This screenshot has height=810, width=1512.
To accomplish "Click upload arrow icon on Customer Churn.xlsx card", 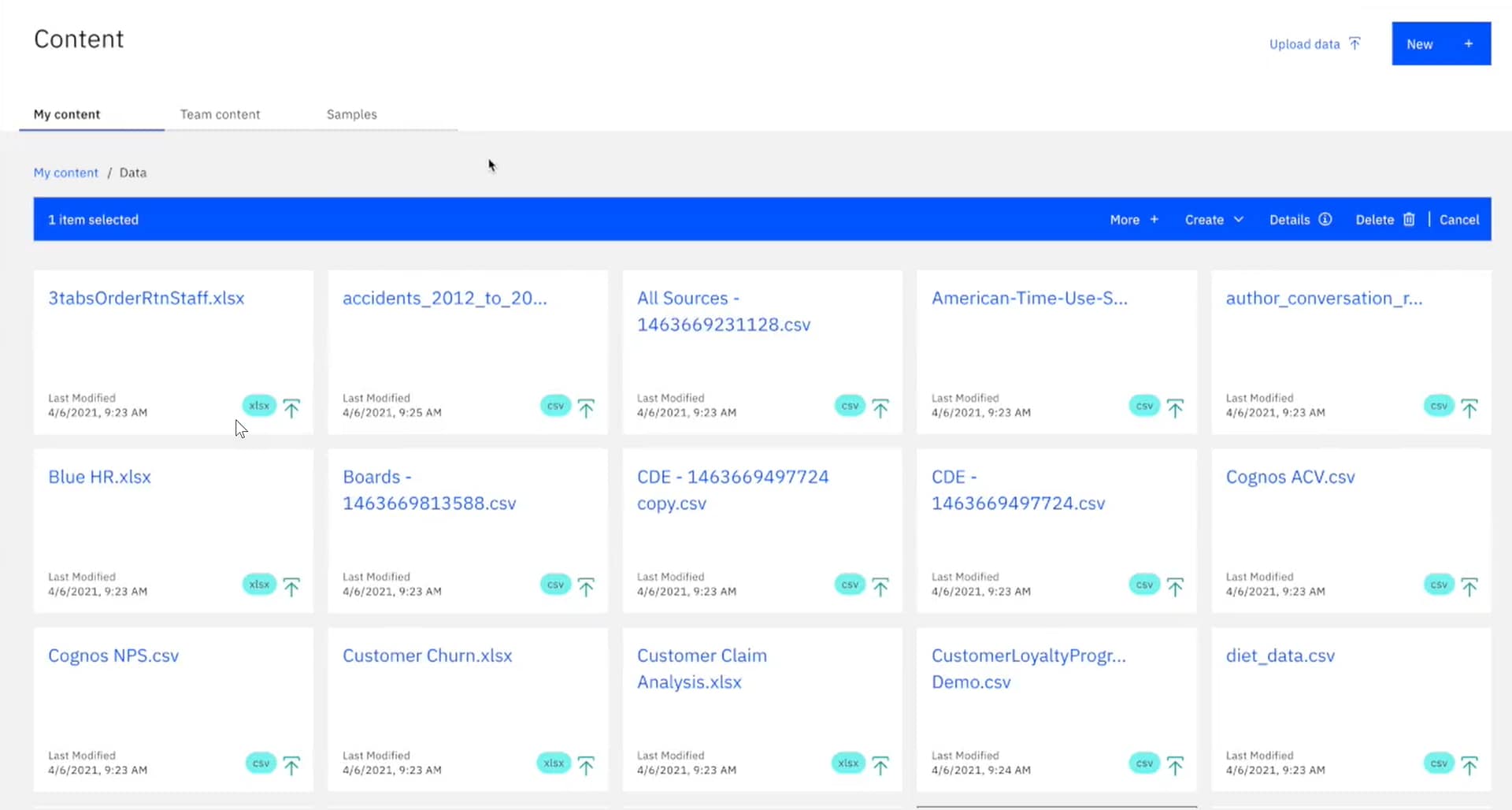I will (586, 765).
